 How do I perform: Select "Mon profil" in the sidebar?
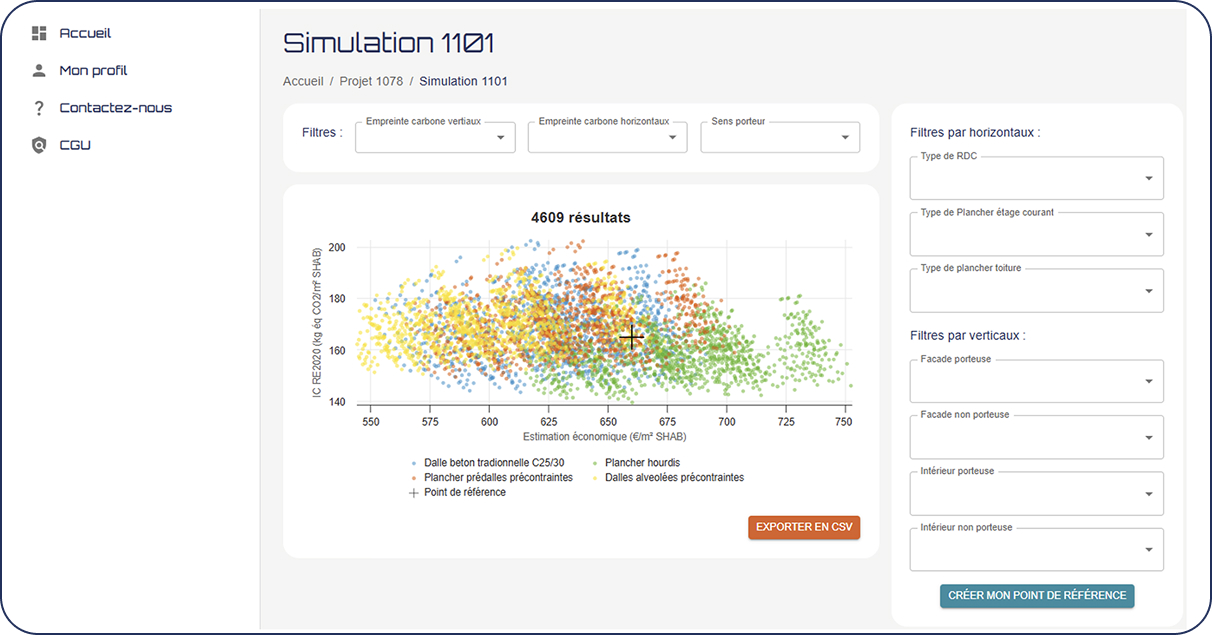pyautogui.click(x=95, y=70)
